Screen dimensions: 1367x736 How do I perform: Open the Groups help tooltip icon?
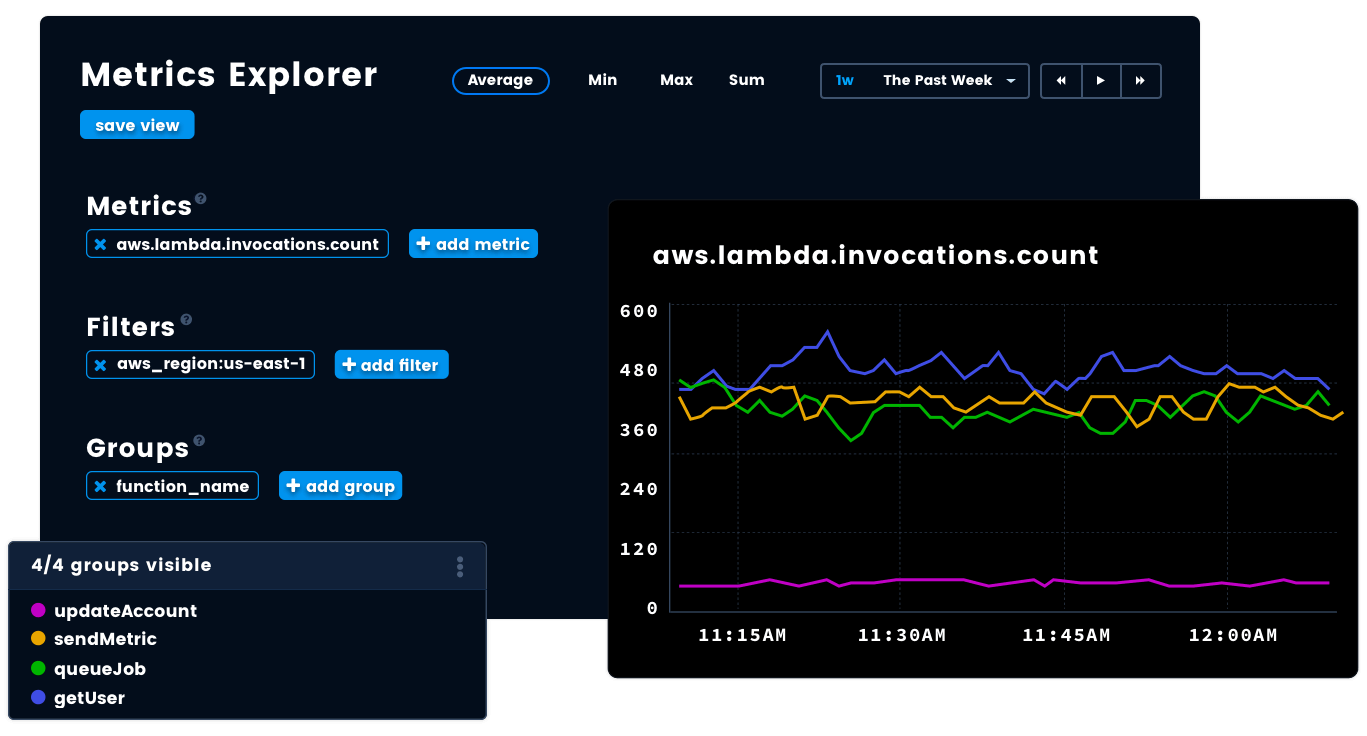tap(200, 440)
